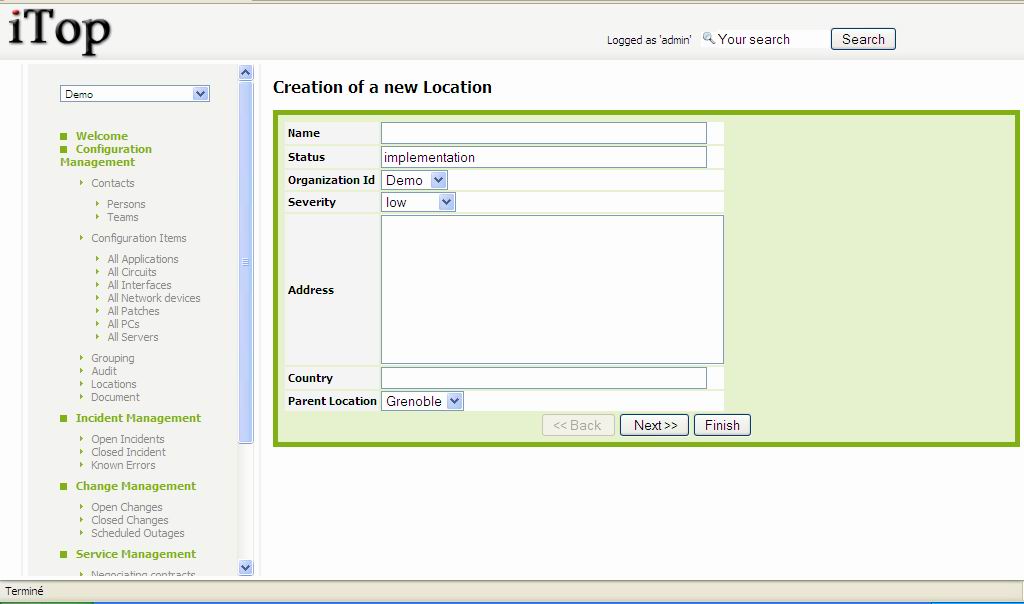Open the Configuration Management menu
This screenshot has height=604, width=1024.
pyautogui.click(x=106, y=155)
